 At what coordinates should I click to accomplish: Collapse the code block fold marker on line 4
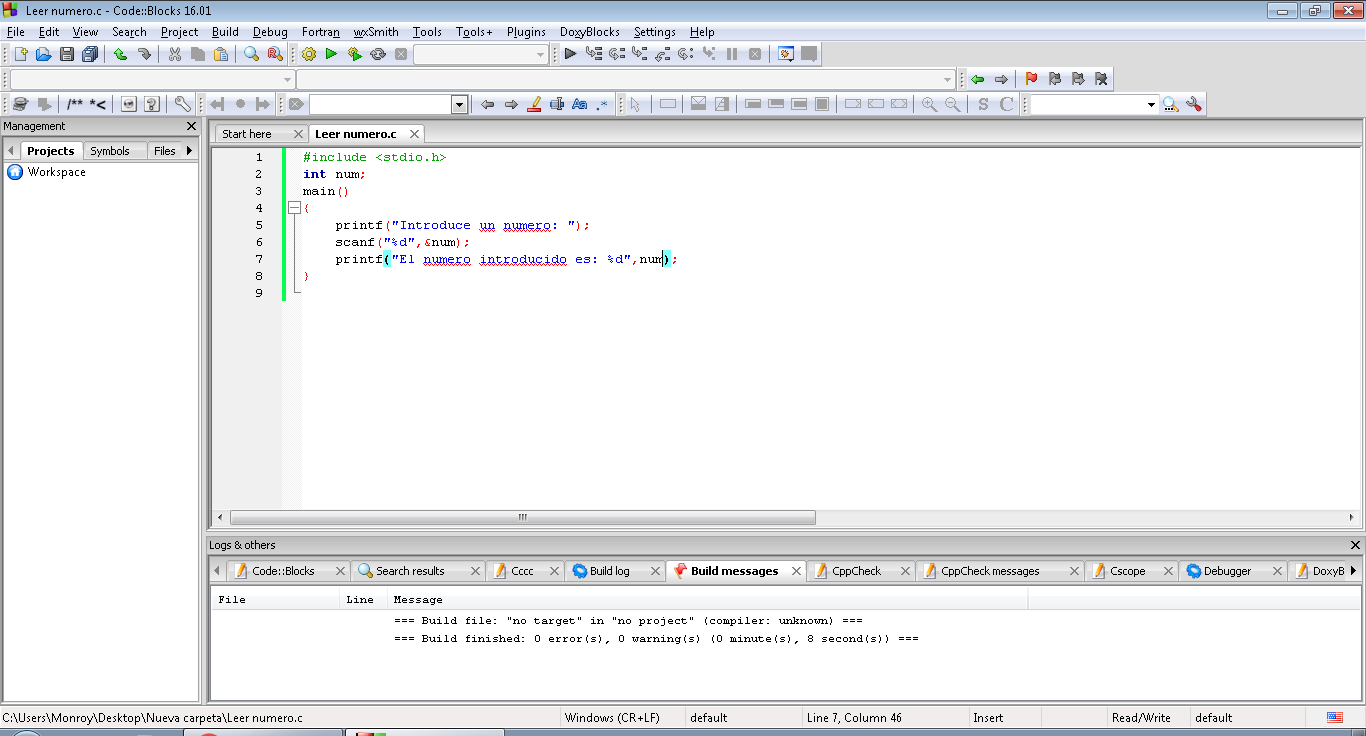tap(295, 207)
